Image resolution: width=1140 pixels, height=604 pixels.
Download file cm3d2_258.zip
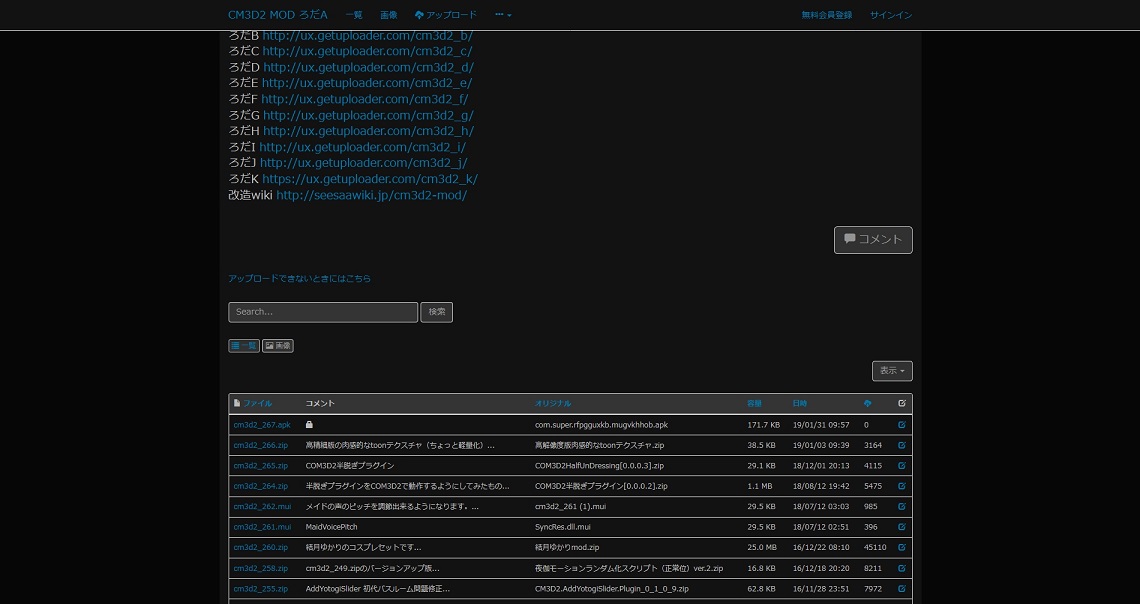[260, 568]
